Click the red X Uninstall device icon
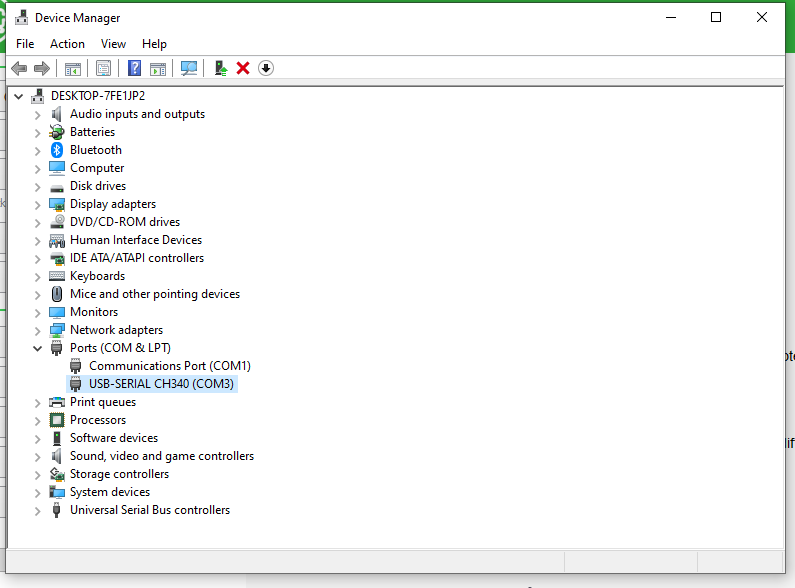795x588 pixels. click(x=243, y=68)
